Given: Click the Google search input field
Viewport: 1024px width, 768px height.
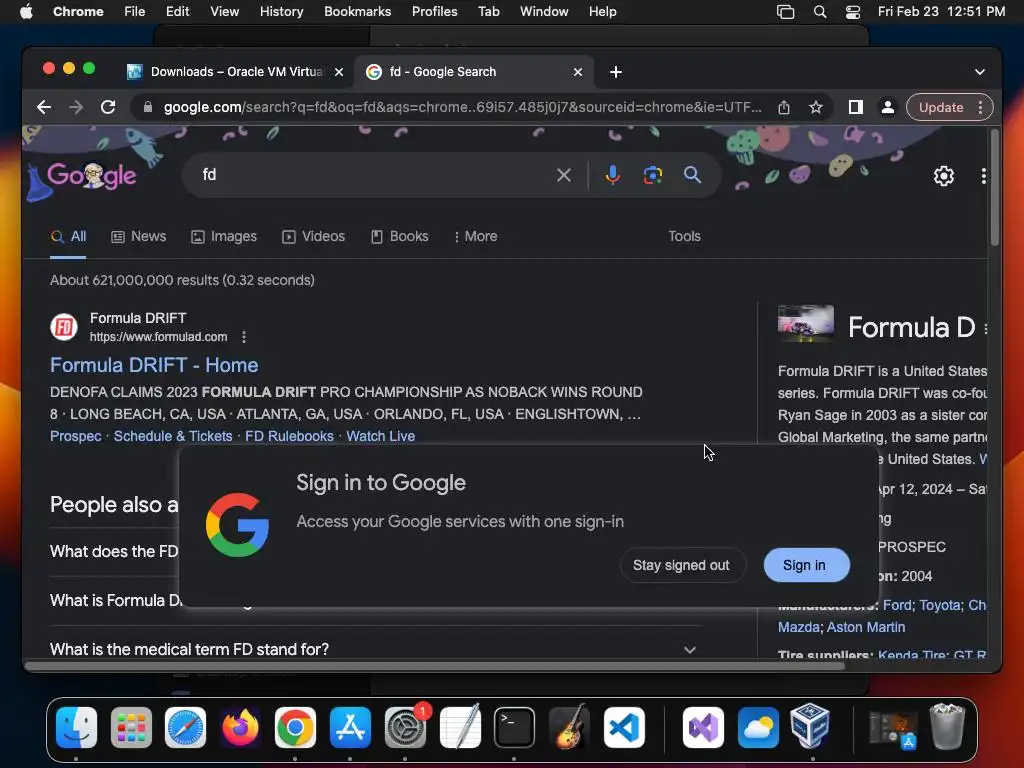Looking at the screenshot, I should [372, 175].
